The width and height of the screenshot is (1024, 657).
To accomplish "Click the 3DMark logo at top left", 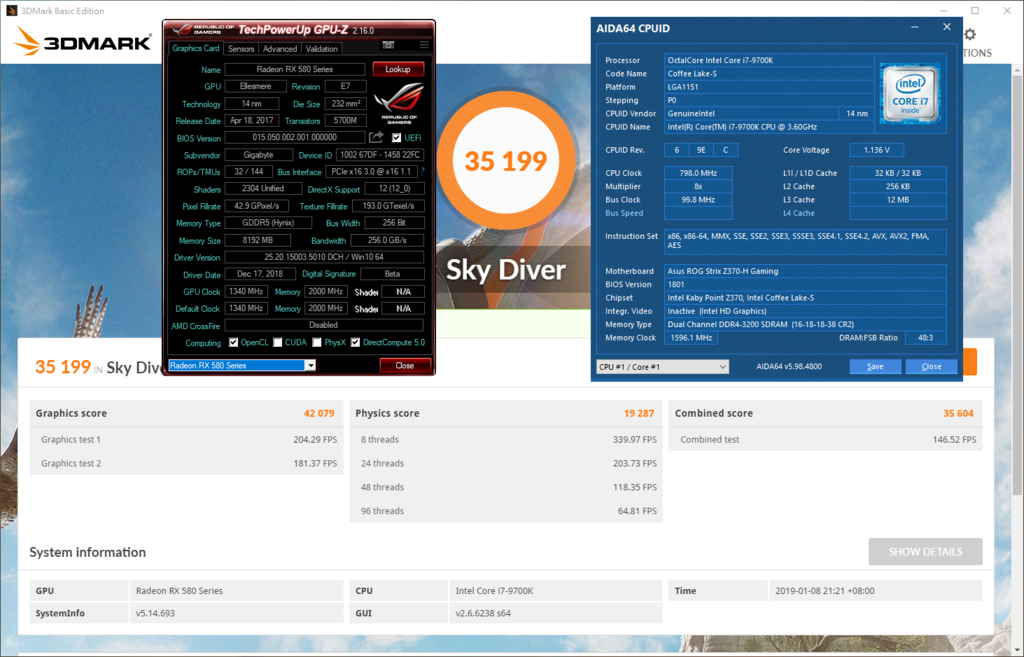I will [82, 42].
